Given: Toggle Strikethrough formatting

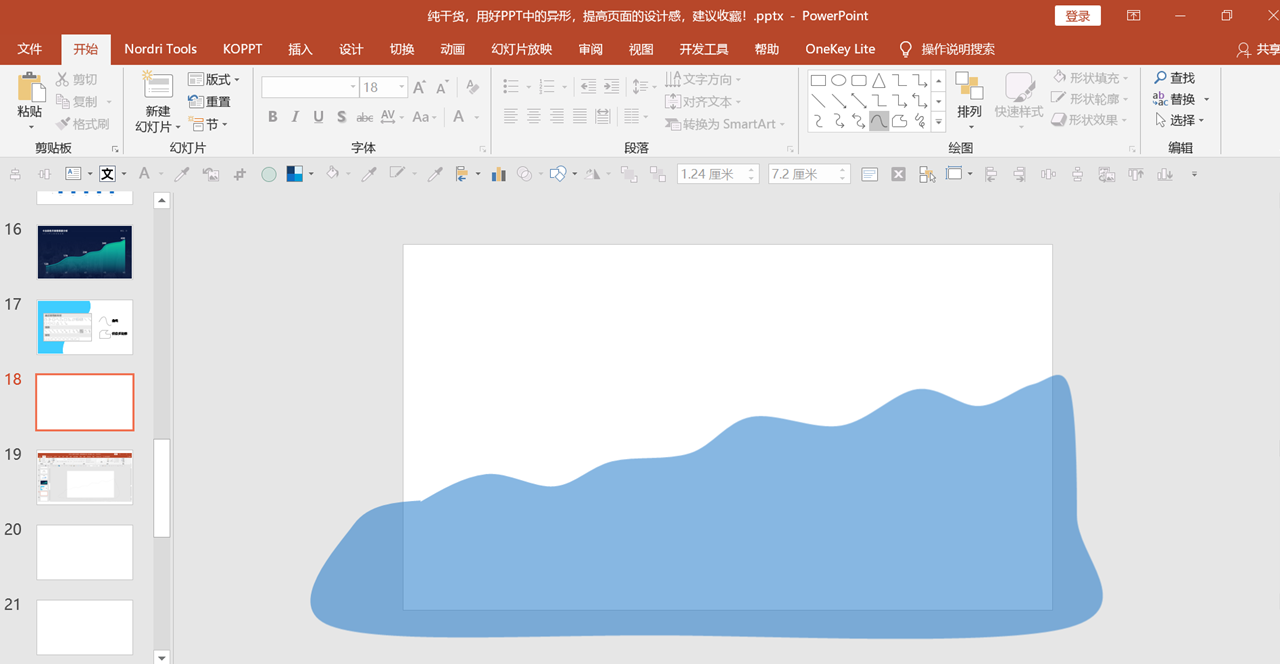Looking at the screenshot, I should 364,117.
